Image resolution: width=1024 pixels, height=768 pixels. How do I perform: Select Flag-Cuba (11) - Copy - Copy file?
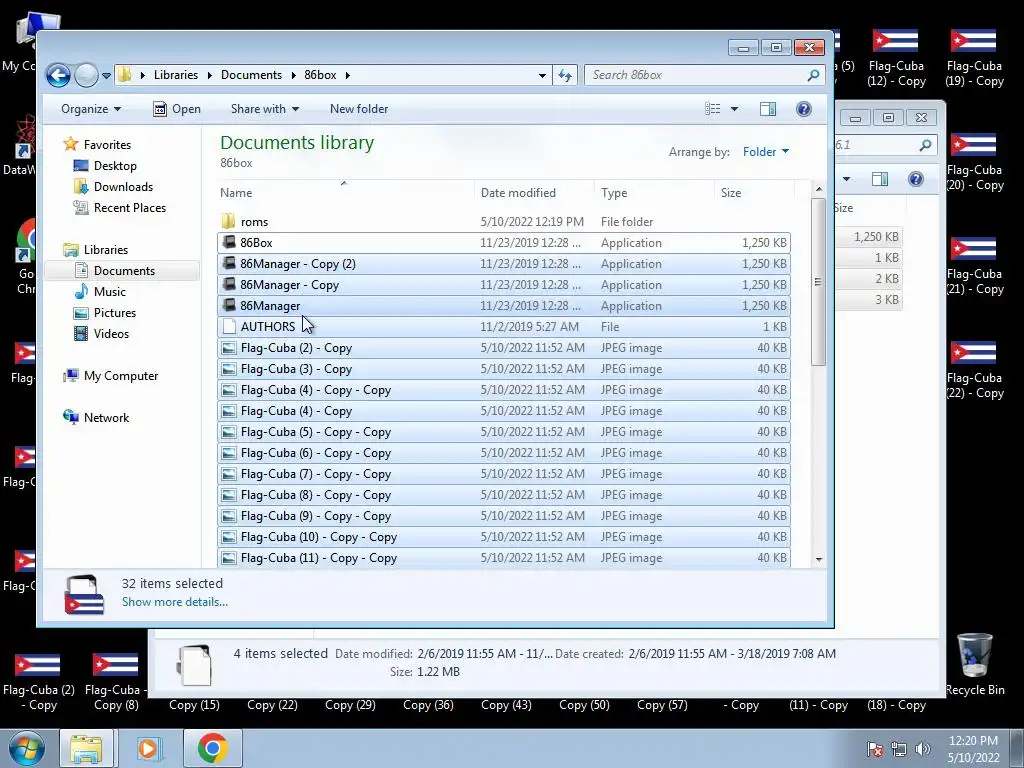coord(504,558)
